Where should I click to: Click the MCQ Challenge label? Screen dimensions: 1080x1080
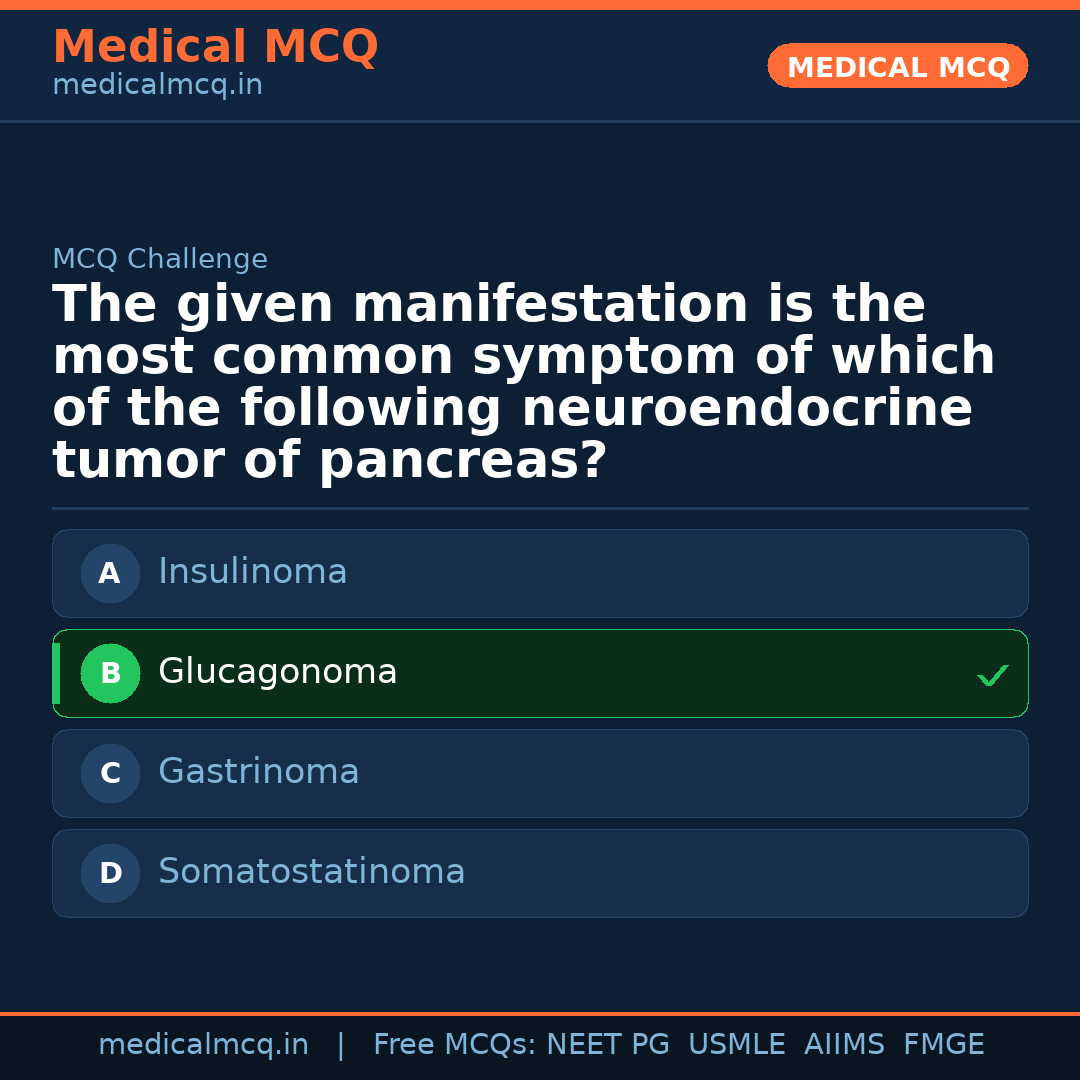click(160, 260)
